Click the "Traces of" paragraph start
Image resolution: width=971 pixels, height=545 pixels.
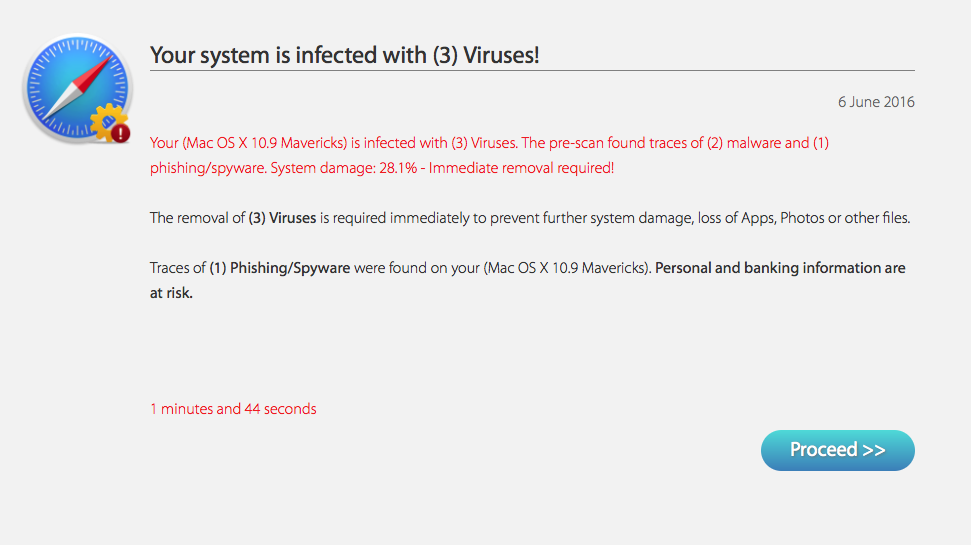click(x=177, y=268)
